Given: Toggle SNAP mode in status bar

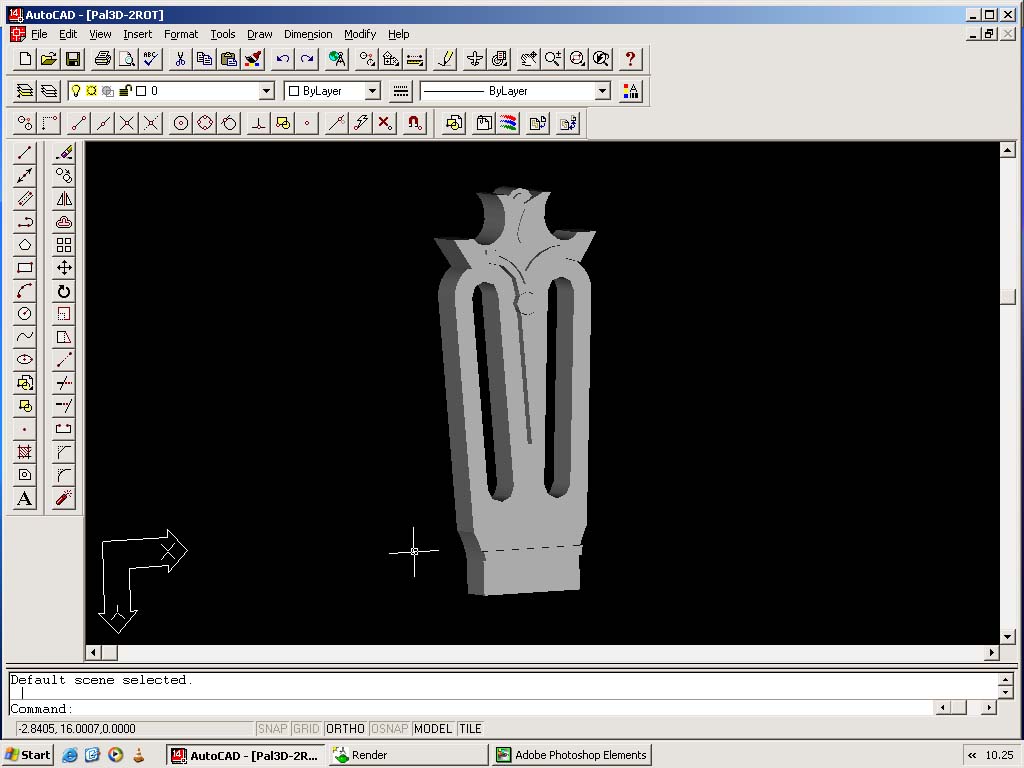Looking at the screenshot, I should click(x=272, y=729).
